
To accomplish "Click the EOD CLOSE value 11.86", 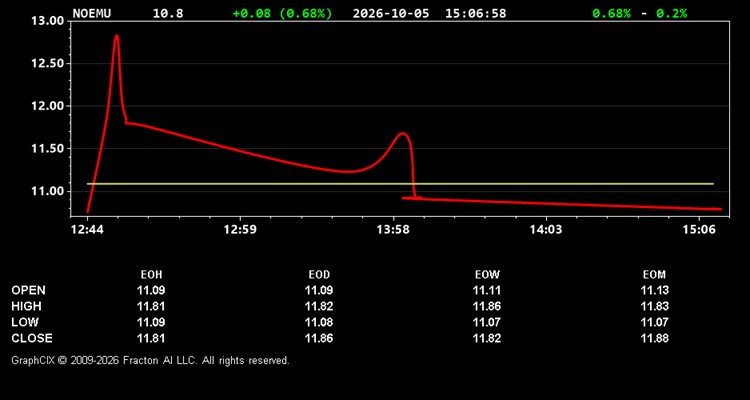I will 319,338.
